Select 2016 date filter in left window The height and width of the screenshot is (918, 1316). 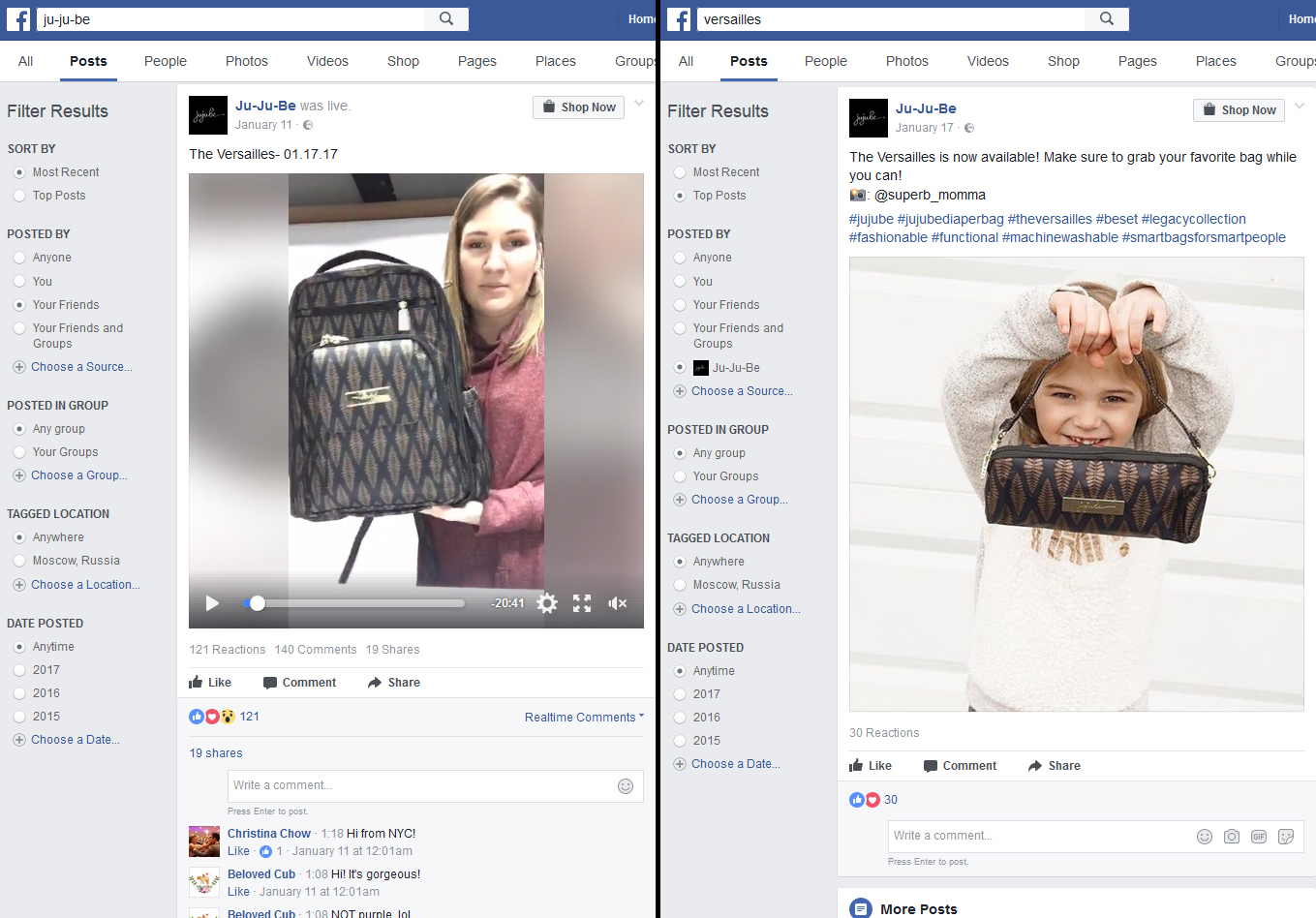[x=19, y=693]
